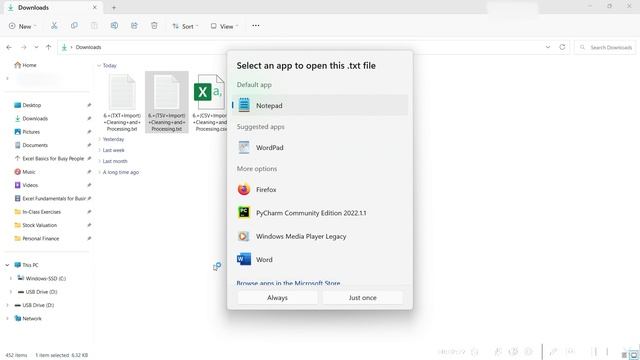Open the Sort dropdown

[185, 26]
